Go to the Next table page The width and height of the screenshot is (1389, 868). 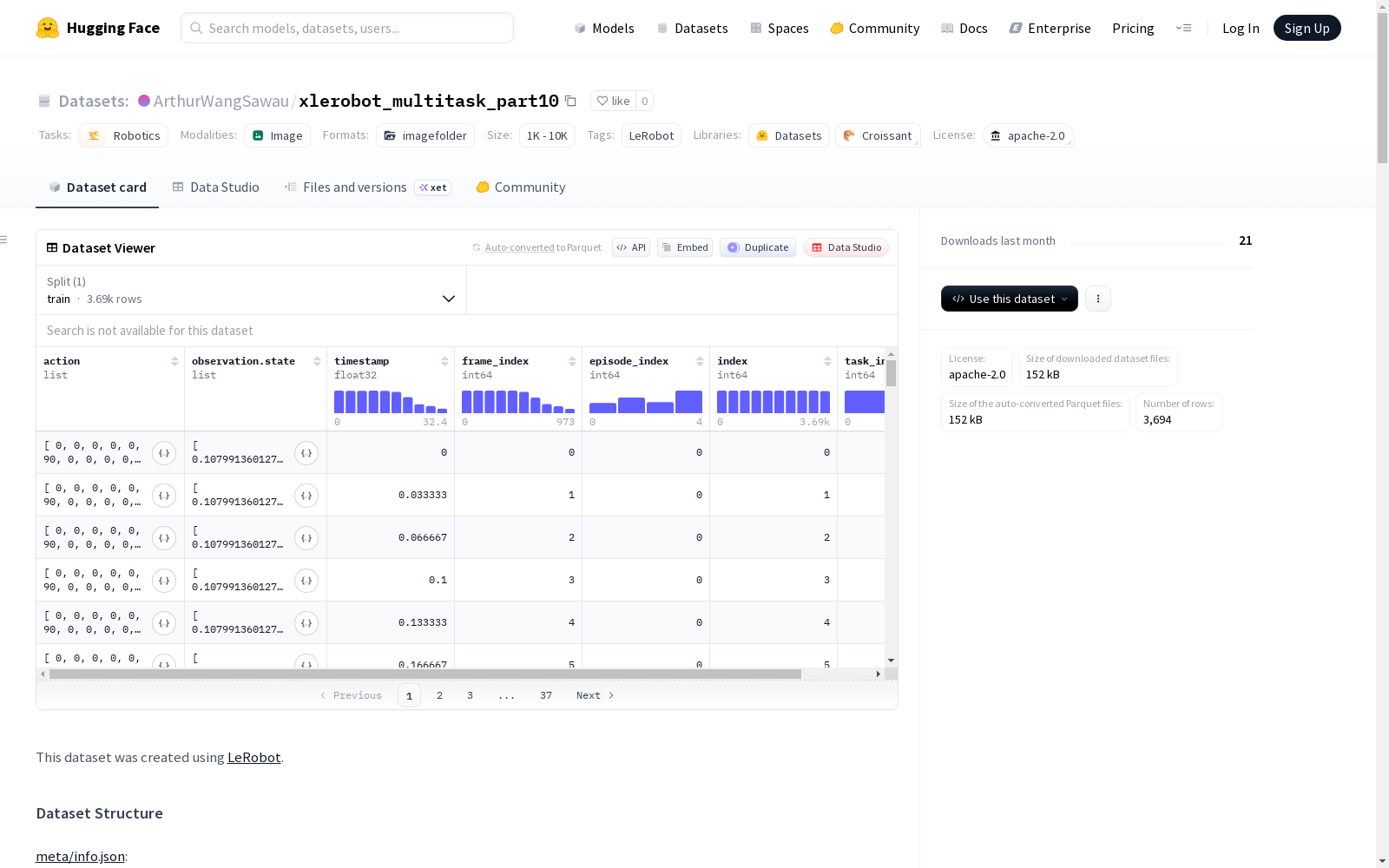tap(596, 695)
